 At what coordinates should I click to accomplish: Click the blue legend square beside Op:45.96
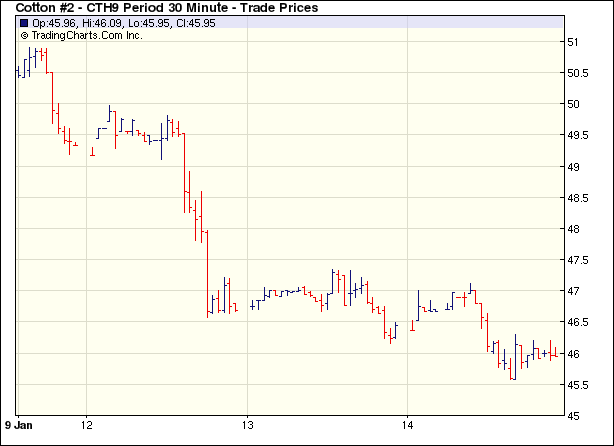pyautogui.click(x=24, y=23)
